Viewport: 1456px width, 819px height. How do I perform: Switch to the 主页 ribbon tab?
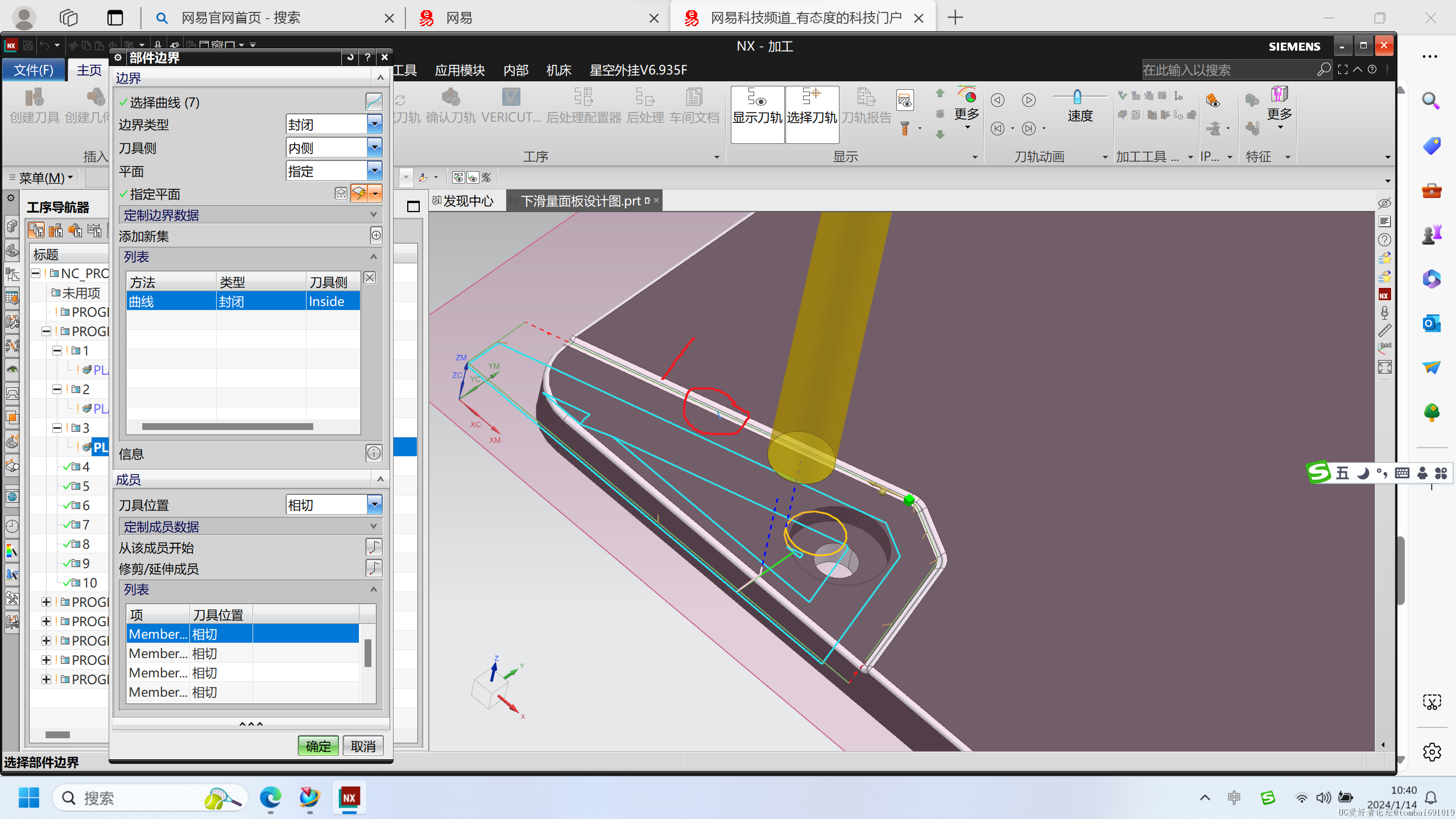pos(89,70)
